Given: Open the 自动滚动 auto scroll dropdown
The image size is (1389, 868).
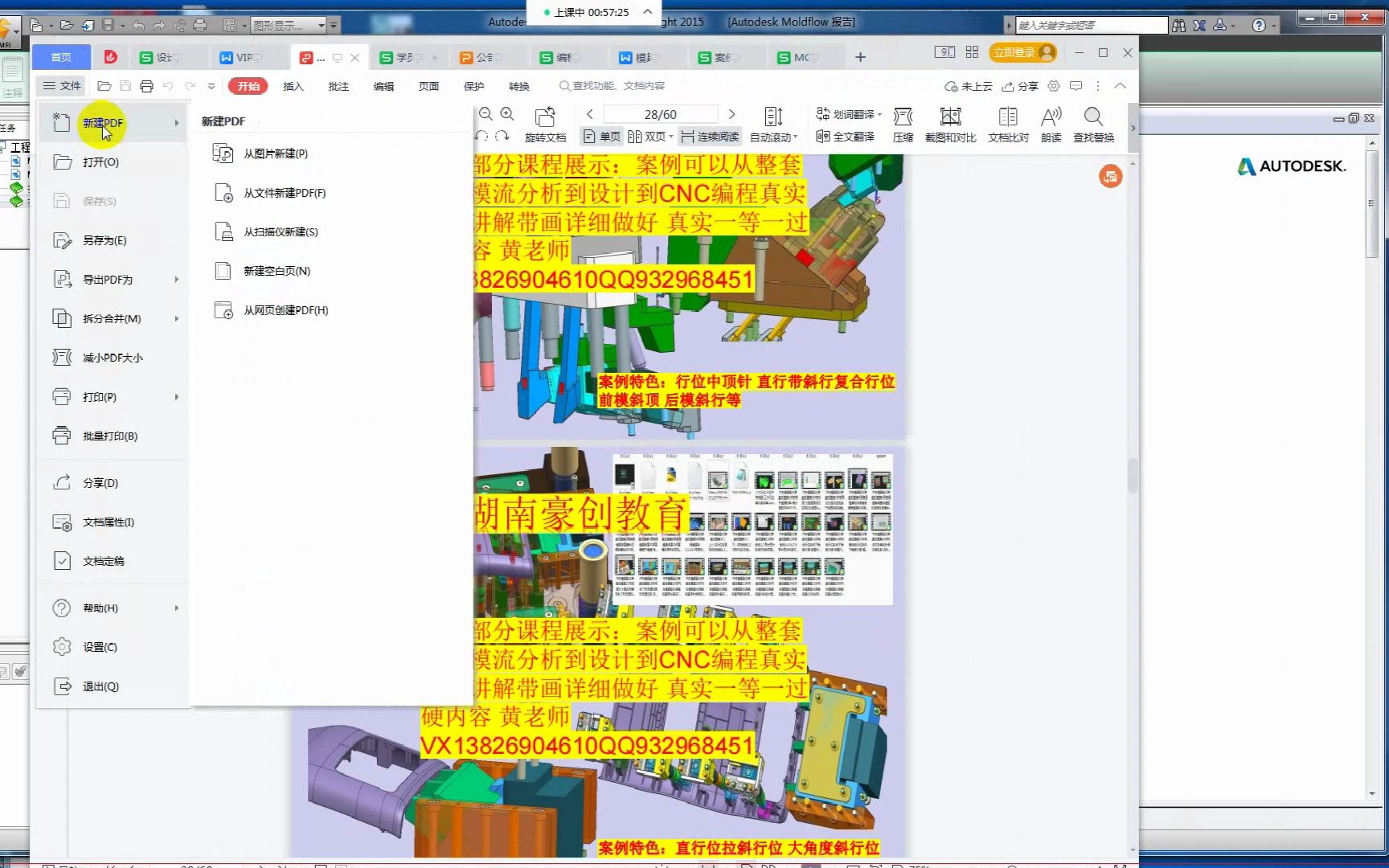Looking at the screenshot, I should [773, 125].
